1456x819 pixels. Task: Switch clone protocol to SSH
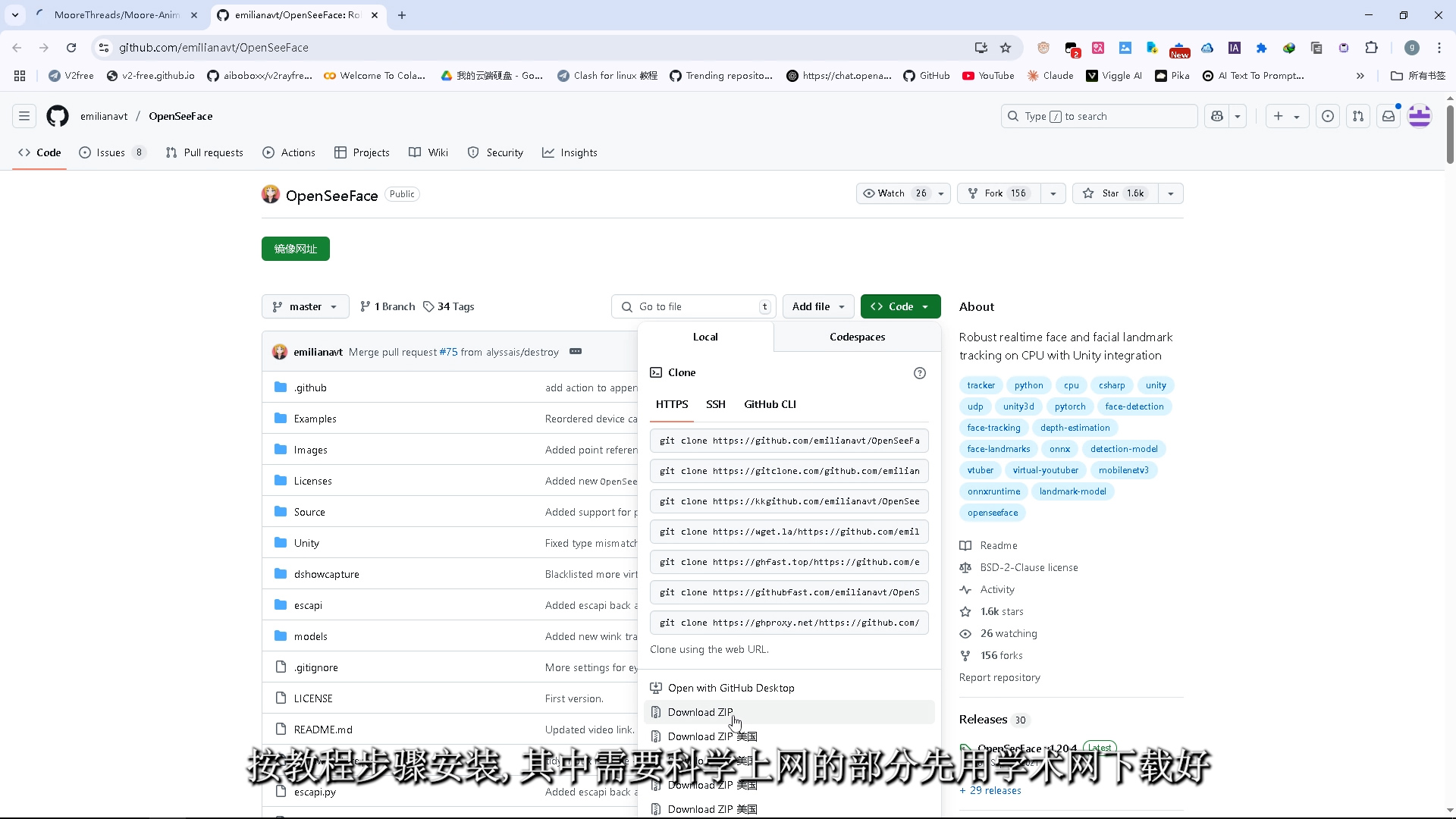coord(715,404)
